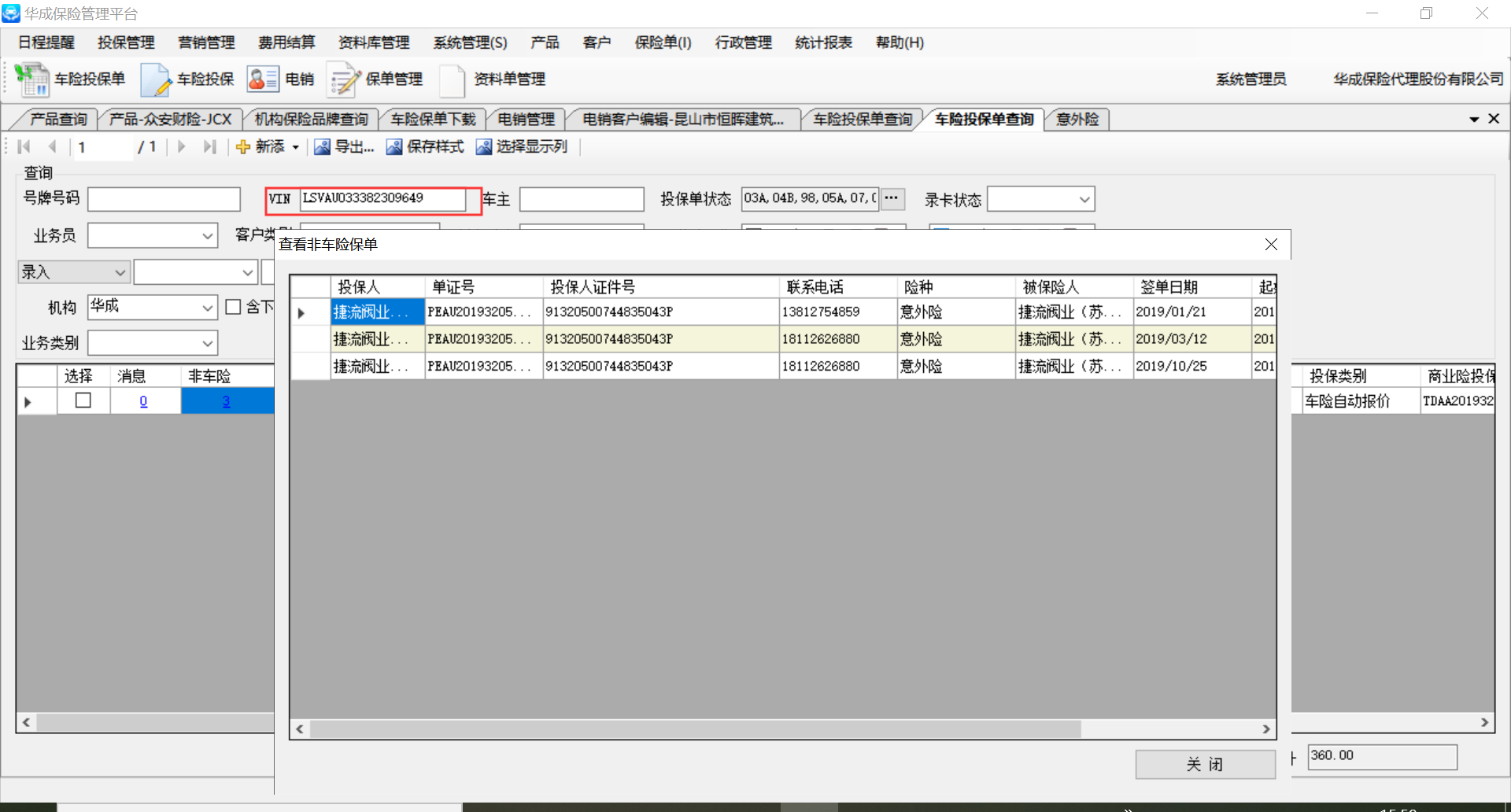Open the 保单管理 notepad icon
Image resolution: width=1511 pixels, height=812 pixels.
point(344,79)
